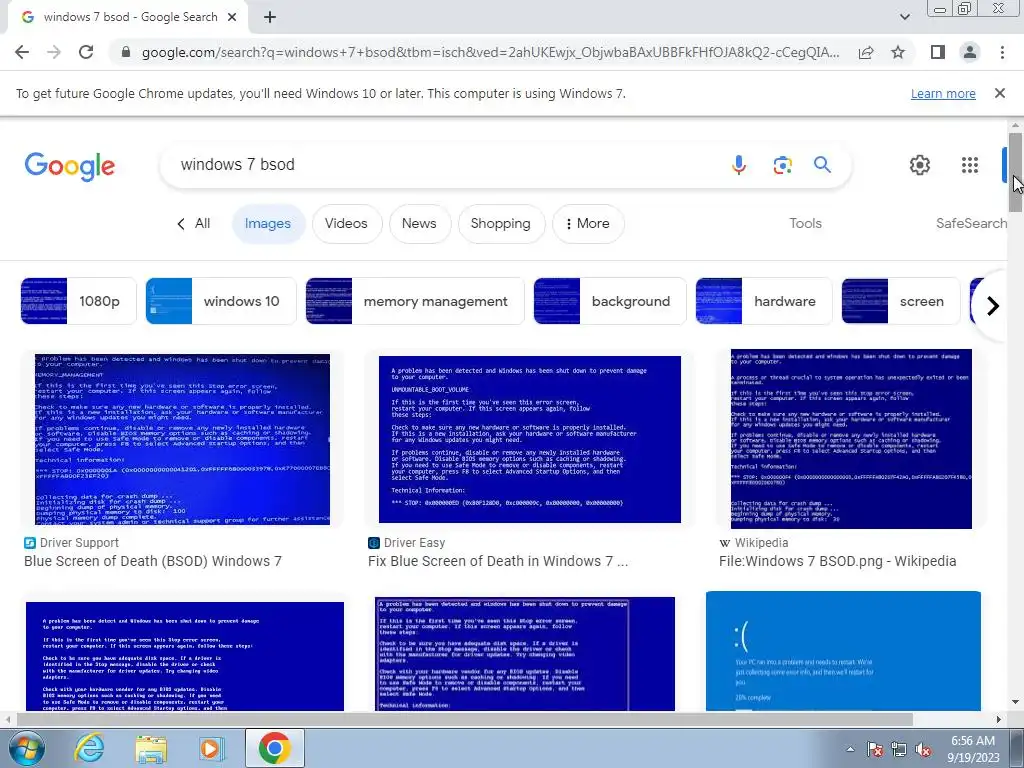Open the Tools filter options
The height and width of the screenshot is (768, 1024).
click(805, 223)
